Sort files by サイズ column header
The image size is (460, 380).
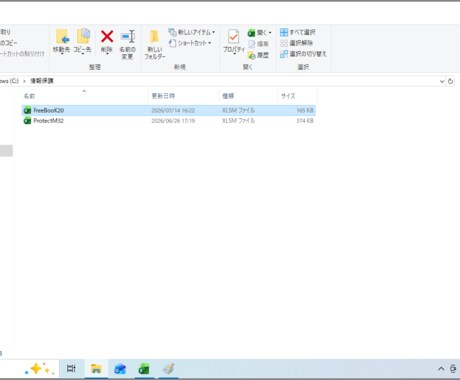pyautogui.click(x=288, y=96)
